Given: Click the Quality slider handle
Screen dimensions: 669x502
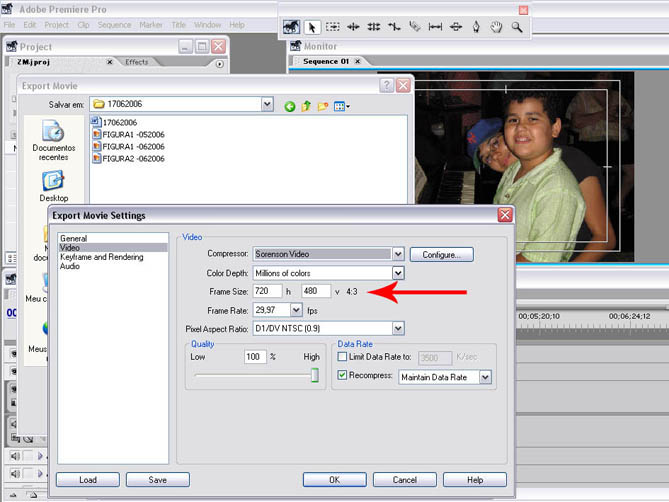Looking at the screenshot, I should [x=314, y=375].
